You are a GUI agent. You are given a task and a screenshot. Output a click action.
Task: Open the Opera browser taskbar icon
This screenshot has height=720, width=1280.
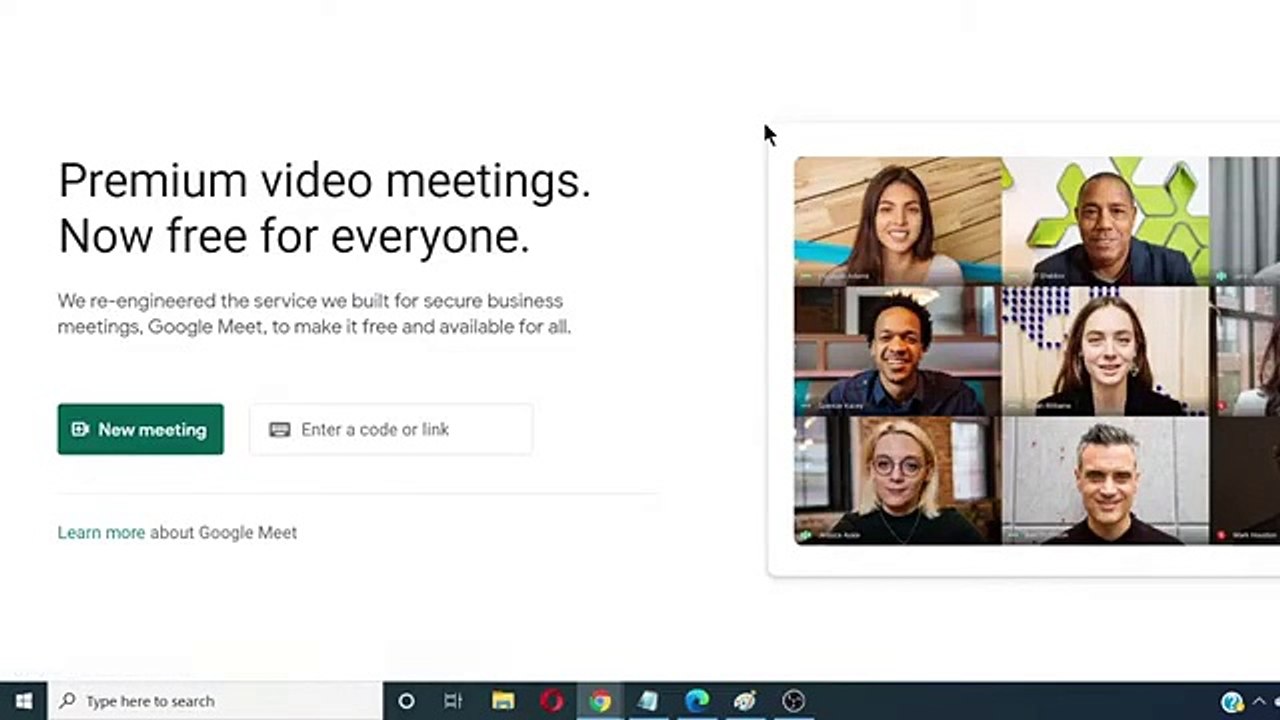pyautogui.click(x=551, y=701)
